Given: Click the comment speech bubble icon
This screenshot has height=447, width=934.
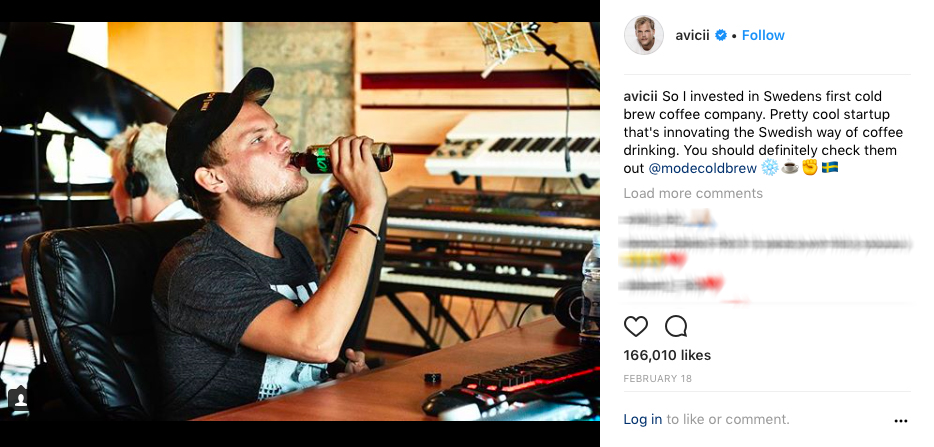Looking at the screenshot, I should [x=676, y=326].
